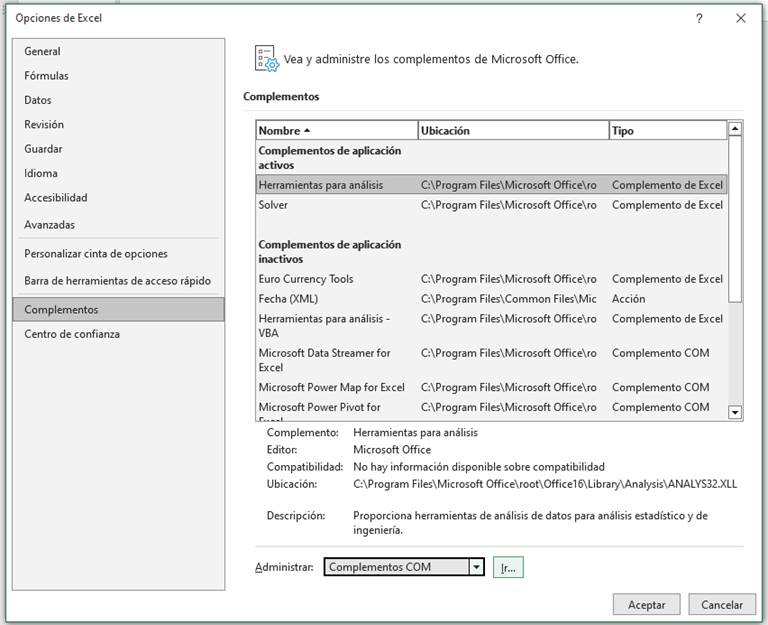Click the Acción type cell
Viewport: 768px width, 625px height.
tap(628, 299)
